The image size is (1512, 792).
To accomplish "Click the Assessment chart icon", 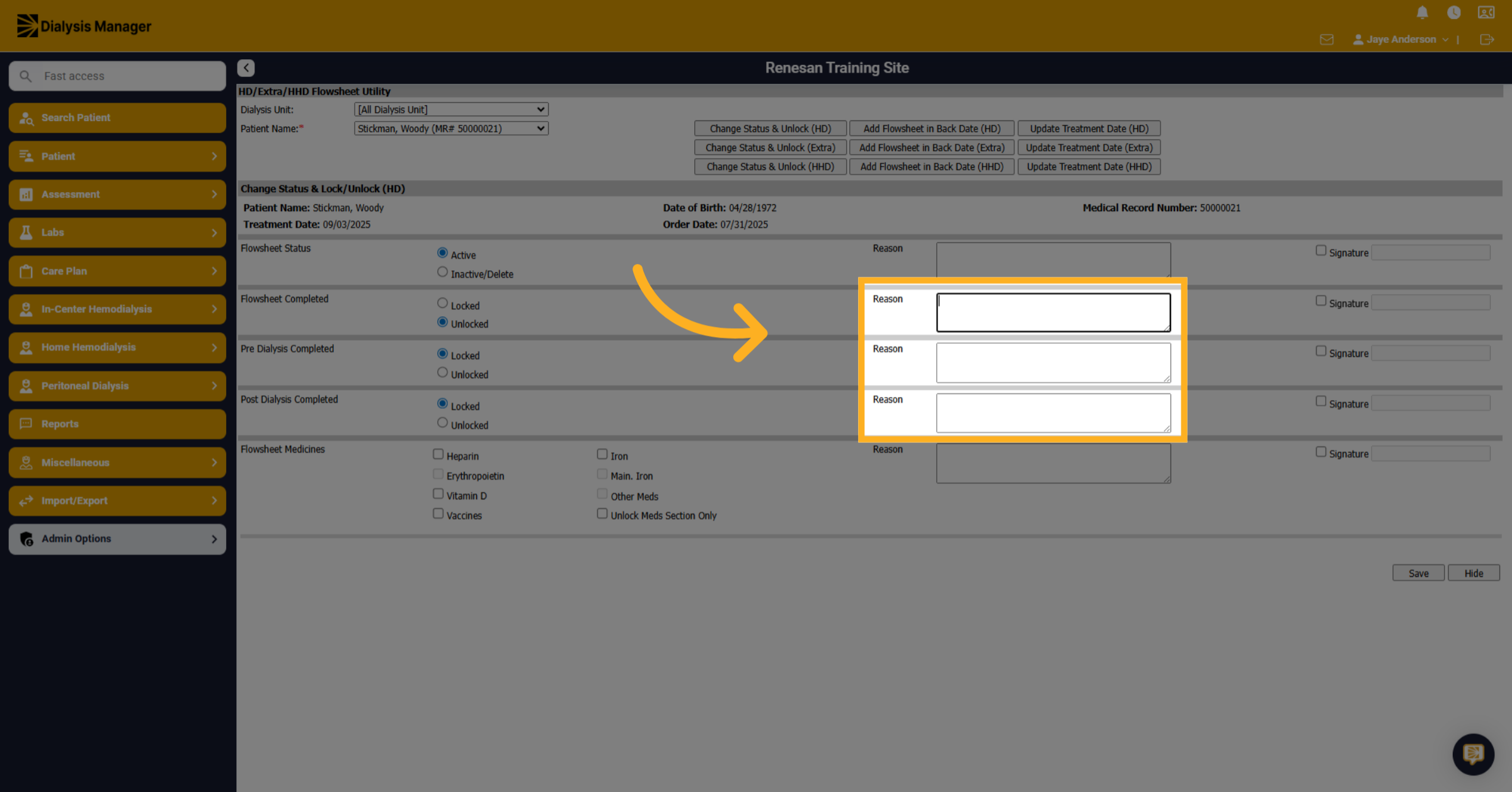I will pyautogui.click(x=26, y=195).
